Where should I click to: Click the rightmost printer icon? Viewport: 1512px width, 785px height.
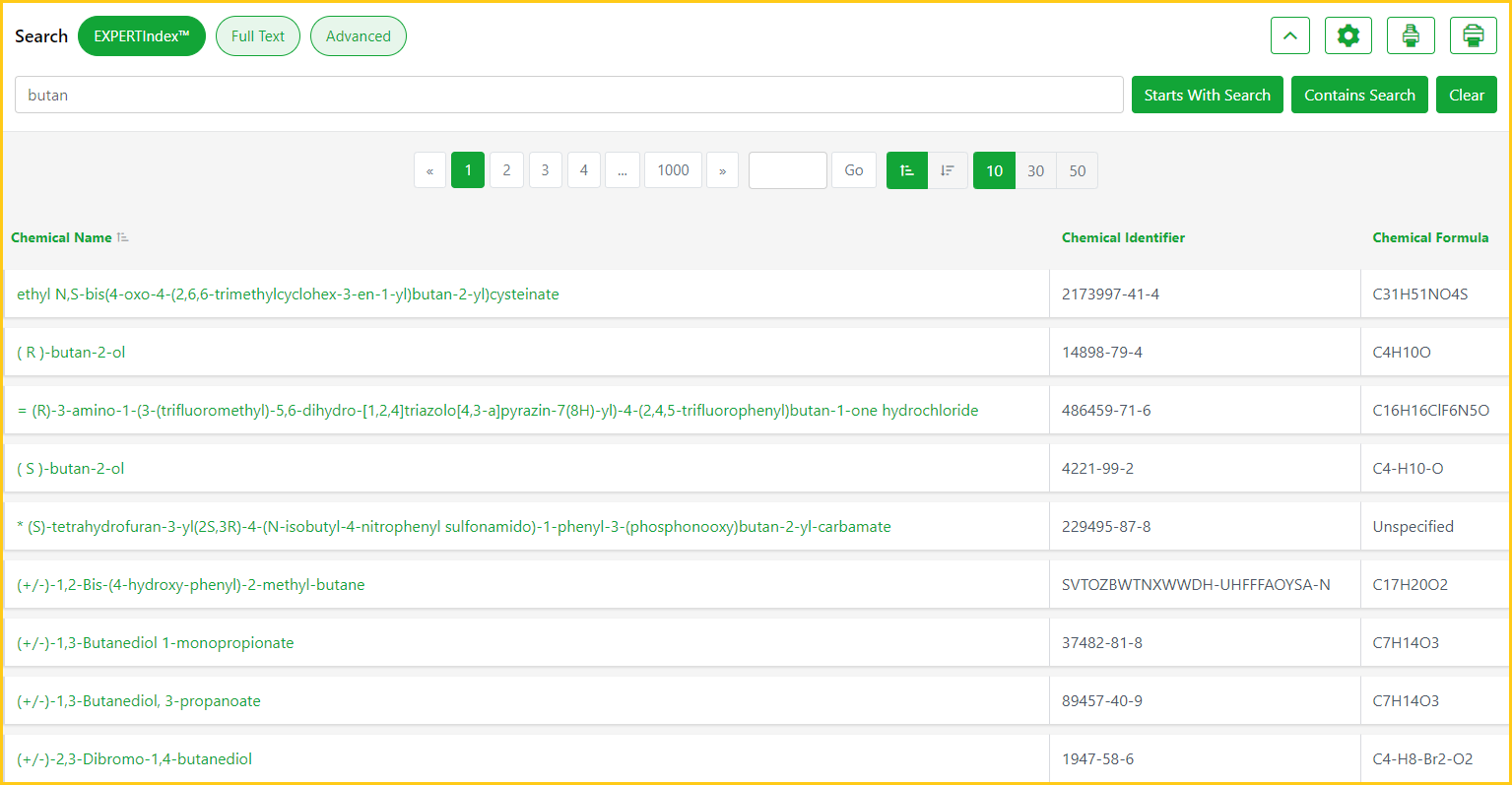(x=1473, y=36)
